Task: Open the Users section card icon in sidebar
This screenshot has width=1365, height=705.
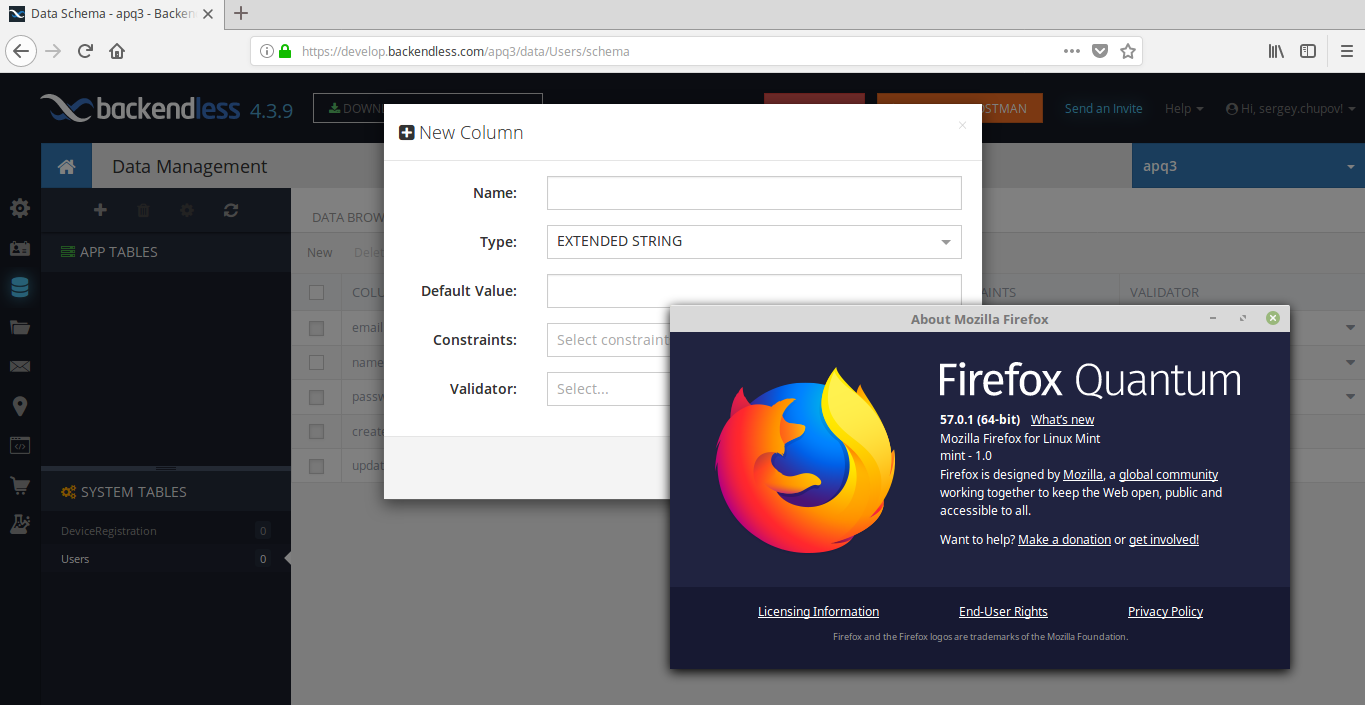Action: pyautogui.click(x=20, y=248)
